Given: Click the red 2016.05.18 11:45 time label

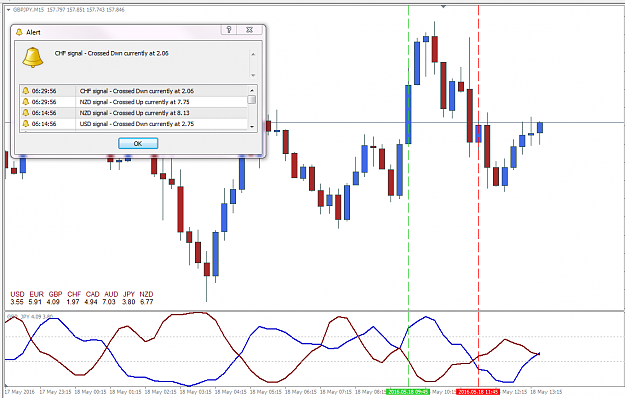Looking at the screenshot, I should pos(478,392).
